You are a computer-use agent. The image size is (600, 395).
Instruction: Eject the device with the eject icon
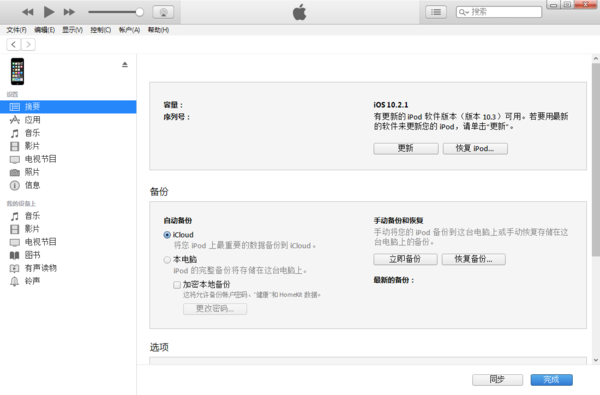(125, 64)
